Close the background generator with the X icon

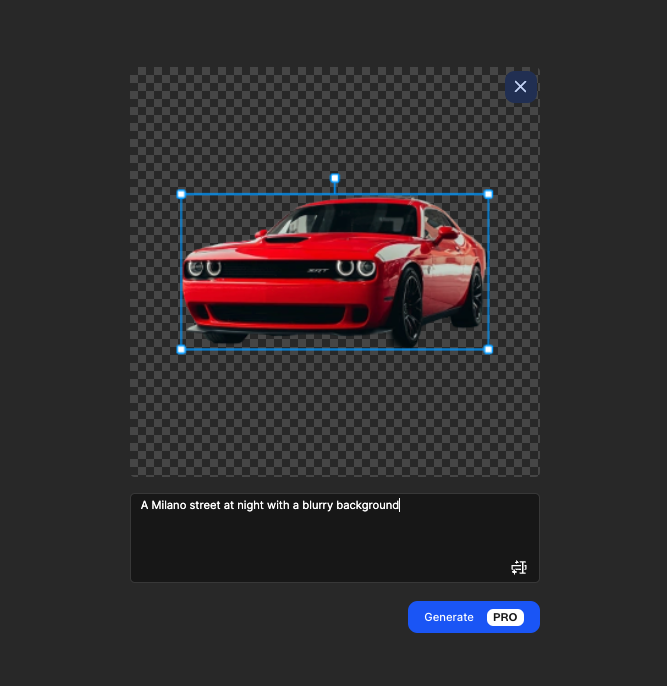click(x=520, y=87)
